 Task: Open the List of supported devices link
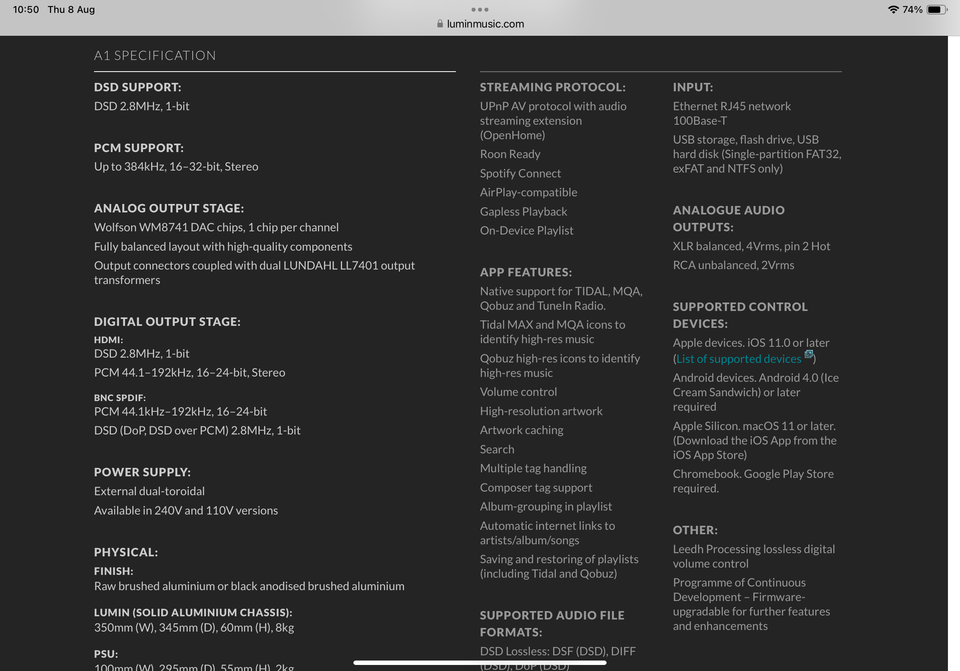[x=738, y=359]
